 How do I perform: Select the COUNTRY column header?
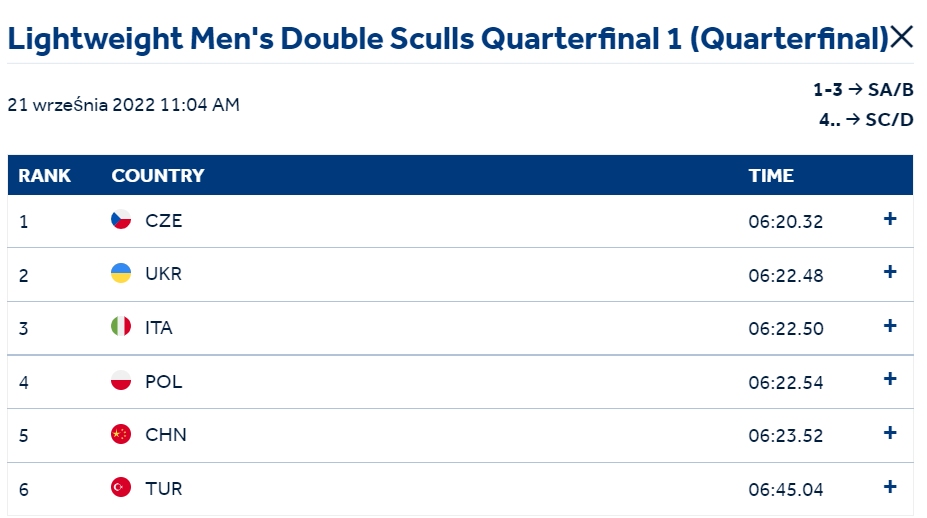158,176
